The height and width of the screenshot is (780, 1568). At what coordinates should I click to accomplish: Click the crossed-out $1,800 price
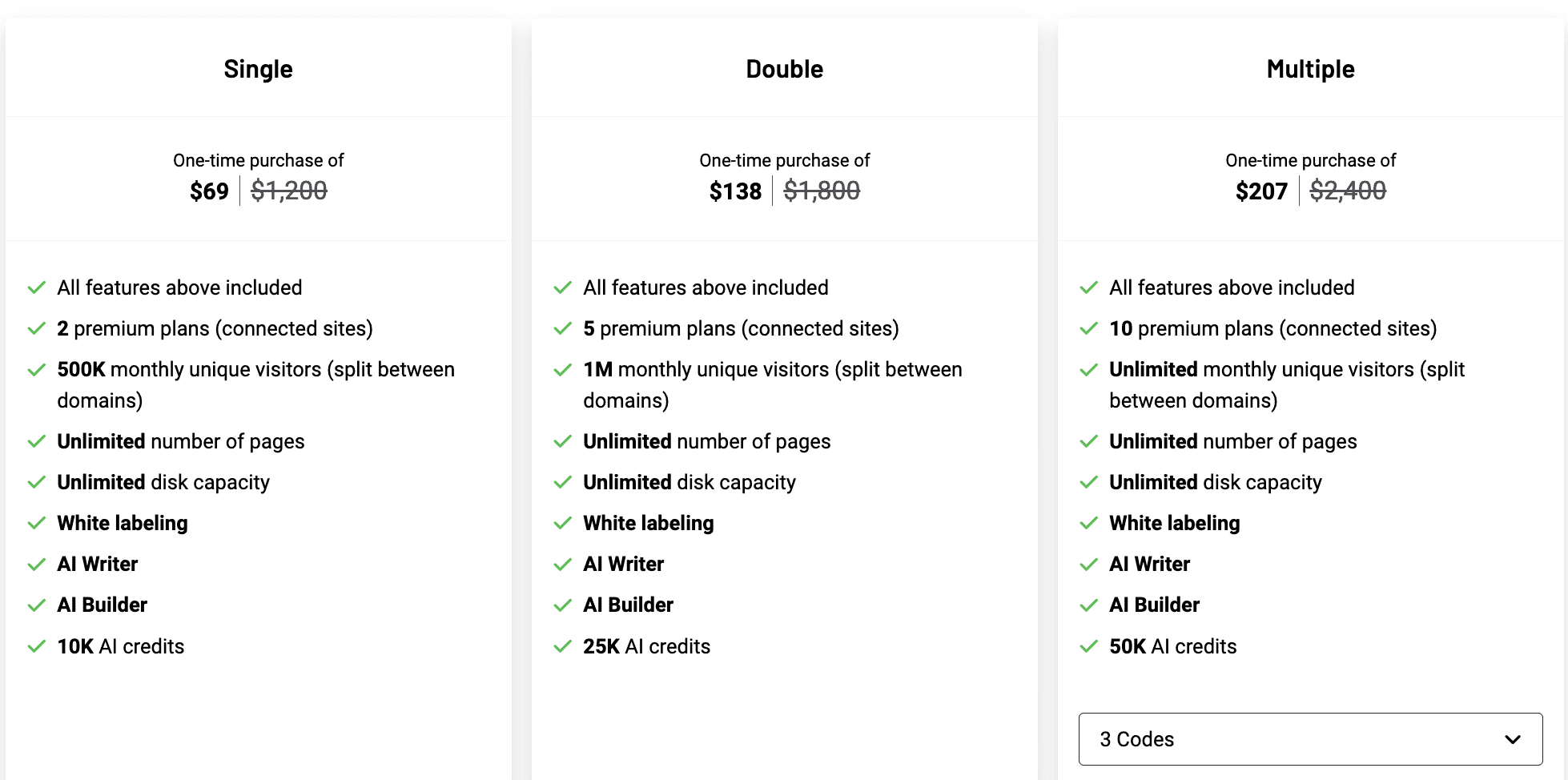(x=822, y=191)
